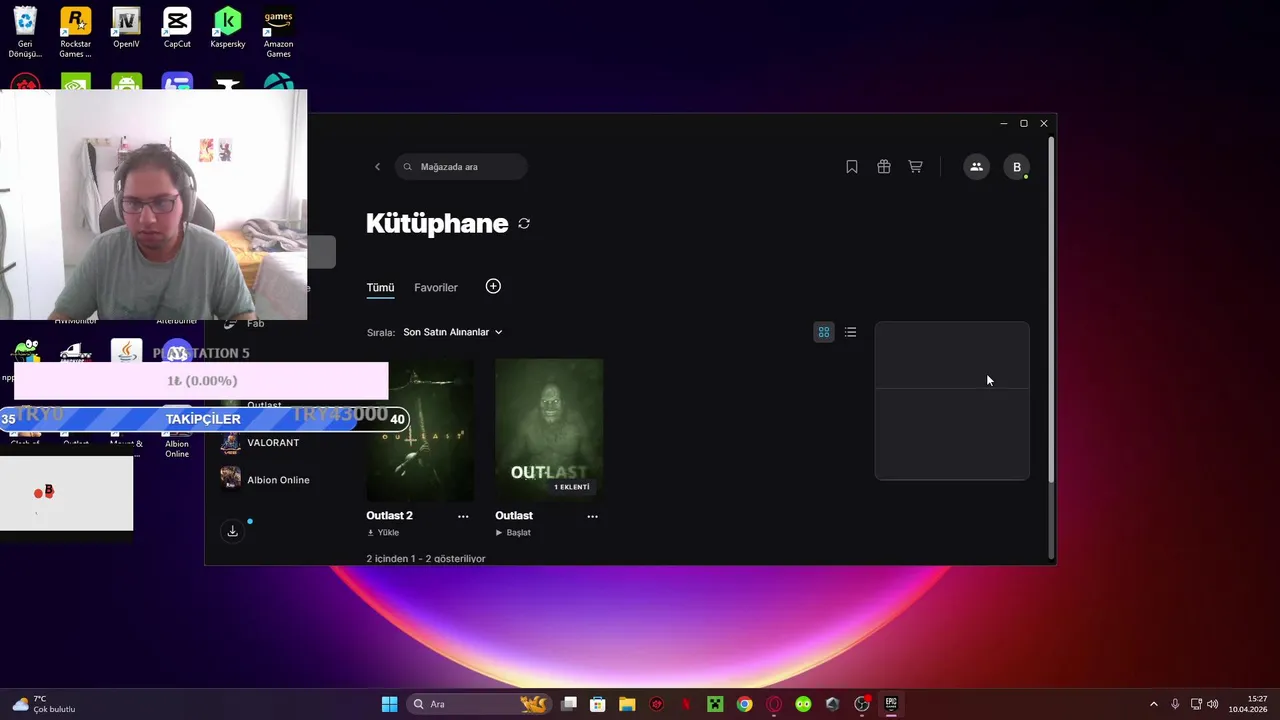Open Netflix from the taskbar

point(686,704)
